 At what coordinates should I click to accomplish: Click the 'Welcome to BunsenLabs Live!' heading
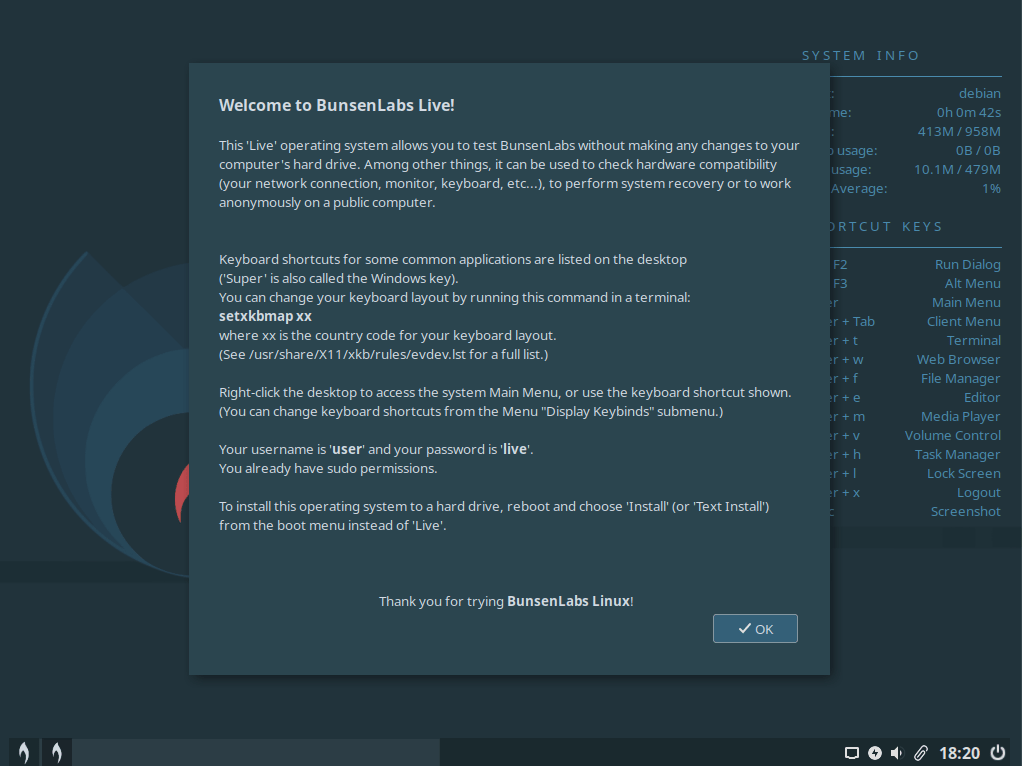(337, 105)
